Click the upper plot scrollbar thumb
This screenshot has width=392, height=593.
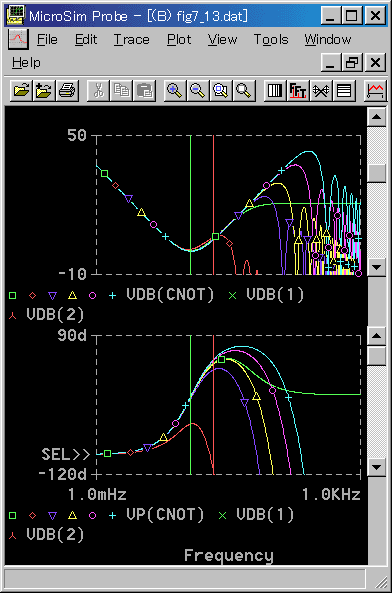(x=377, y=173)
